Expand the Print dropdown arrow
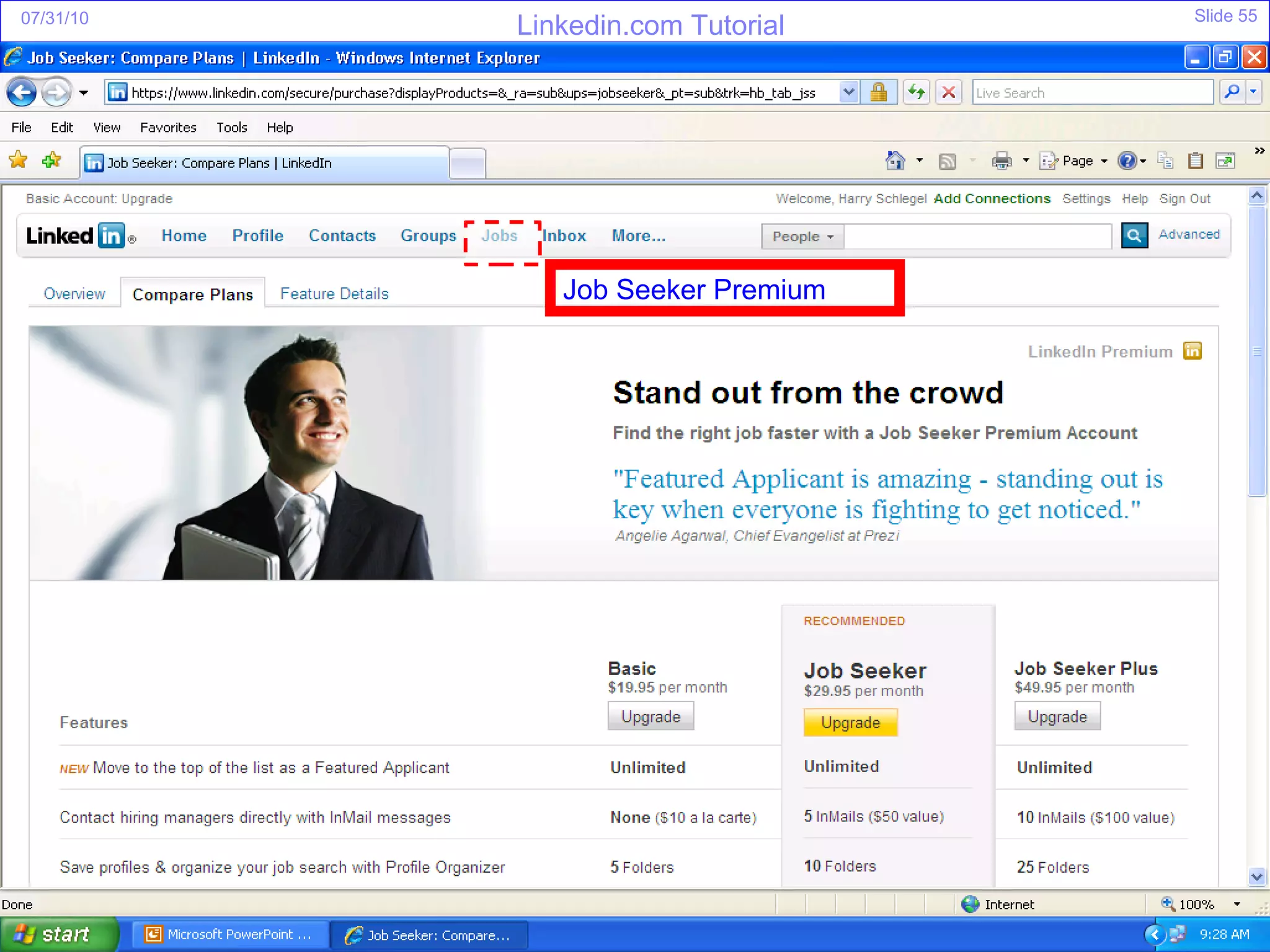 [x=1026, y=161]
